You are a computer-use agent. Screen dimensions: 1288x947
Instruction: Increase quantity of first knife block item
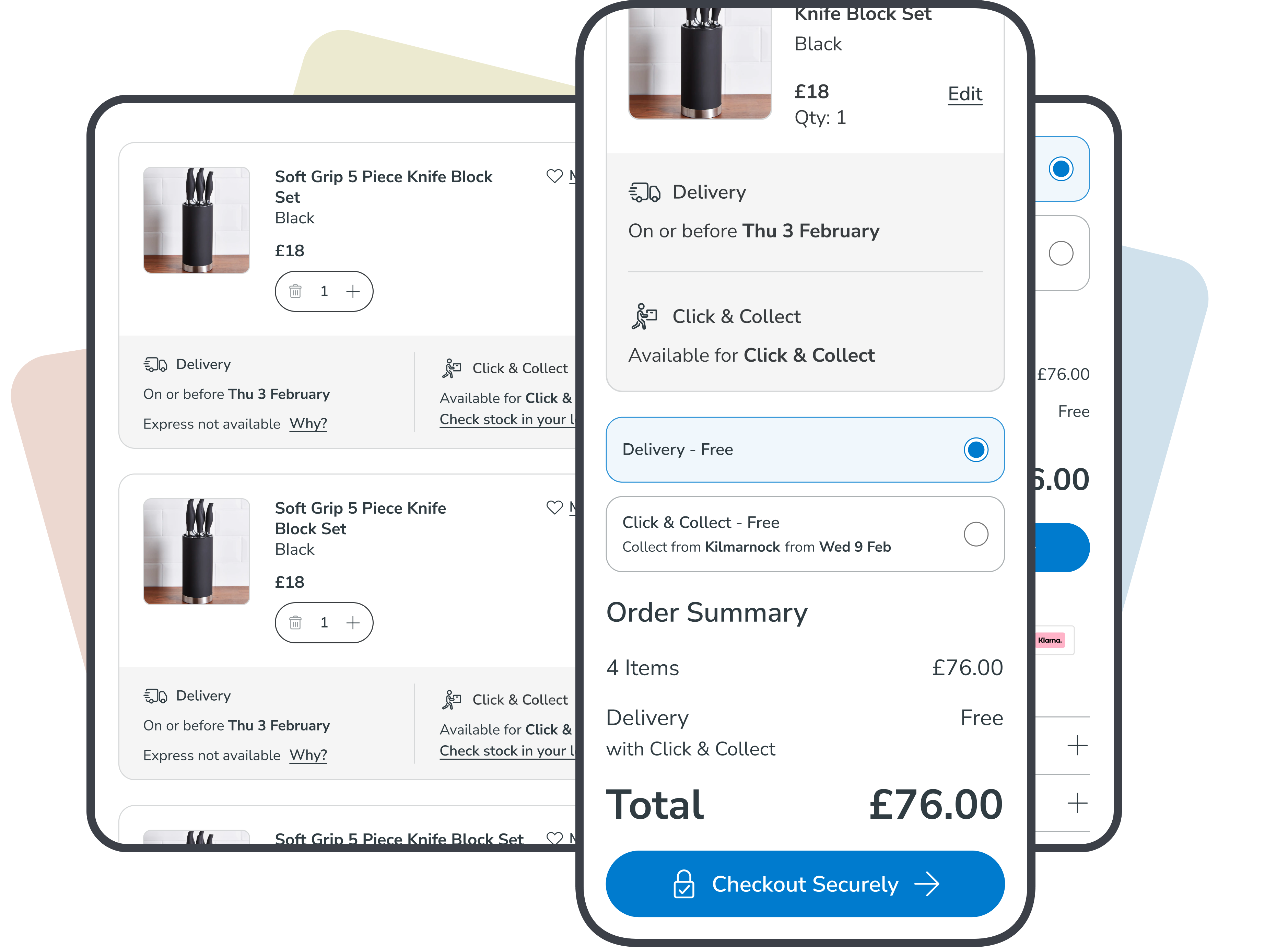click(x=353, y=291)
